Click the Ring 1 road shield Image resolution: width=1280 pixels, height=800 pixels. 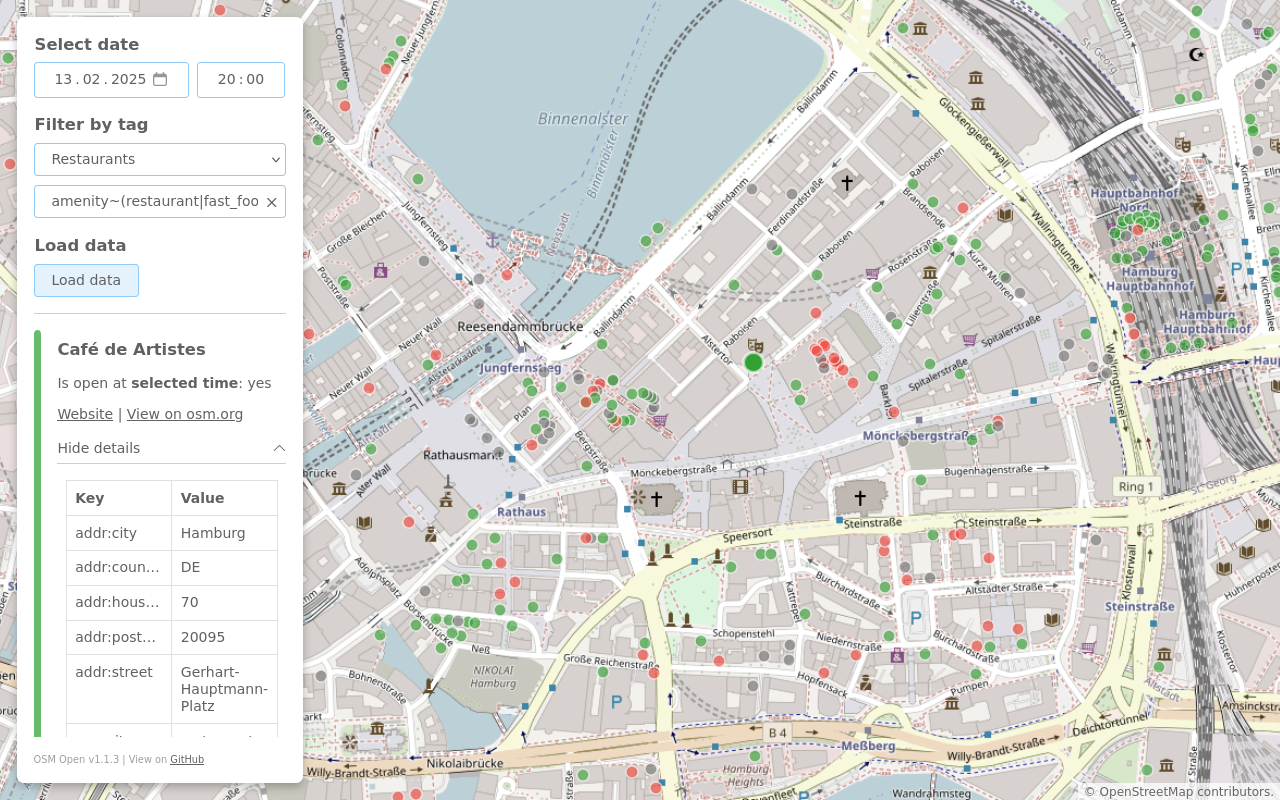point(1136,487)
